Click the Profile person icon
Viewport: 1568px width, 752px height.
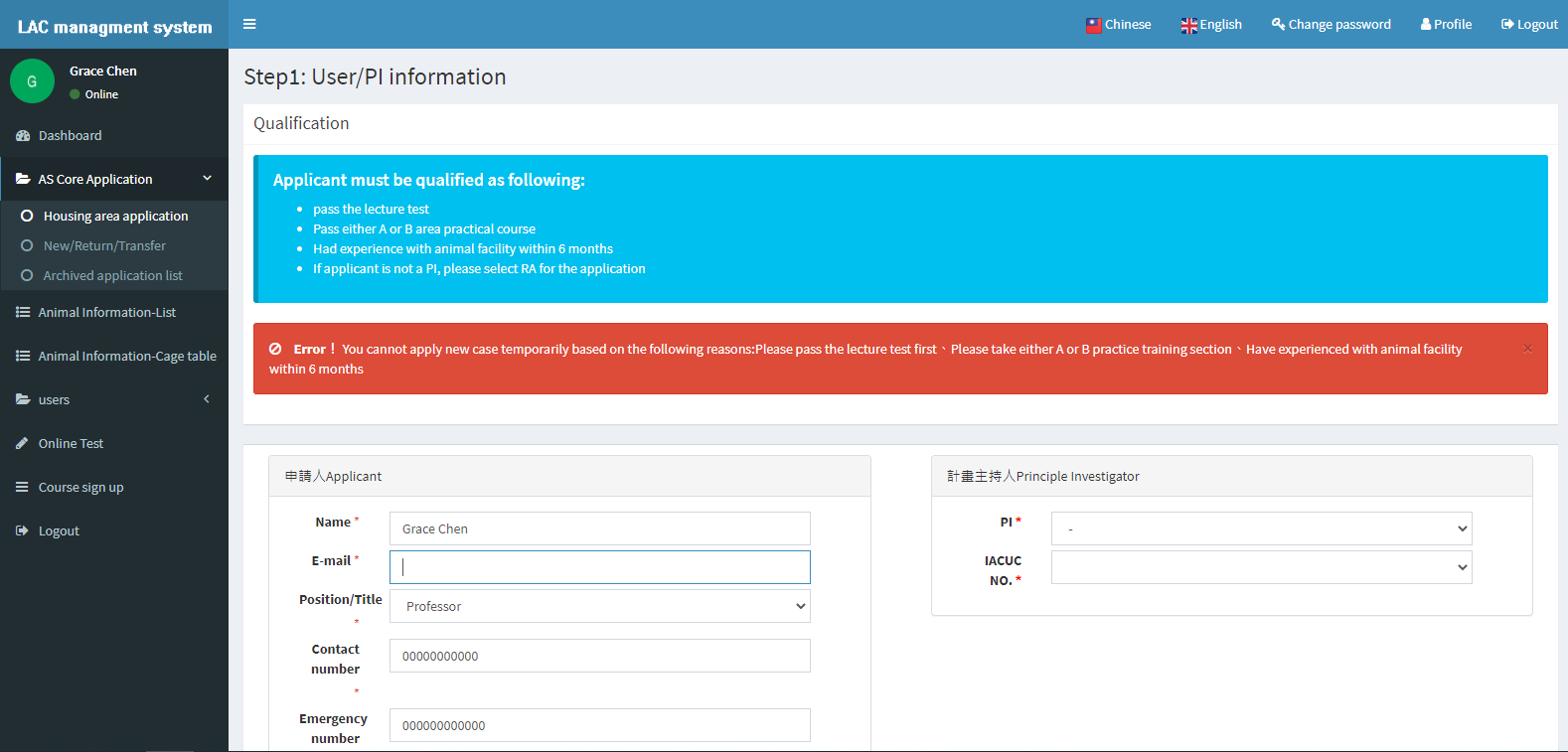pyautogui.click(x=1426, y=24)
